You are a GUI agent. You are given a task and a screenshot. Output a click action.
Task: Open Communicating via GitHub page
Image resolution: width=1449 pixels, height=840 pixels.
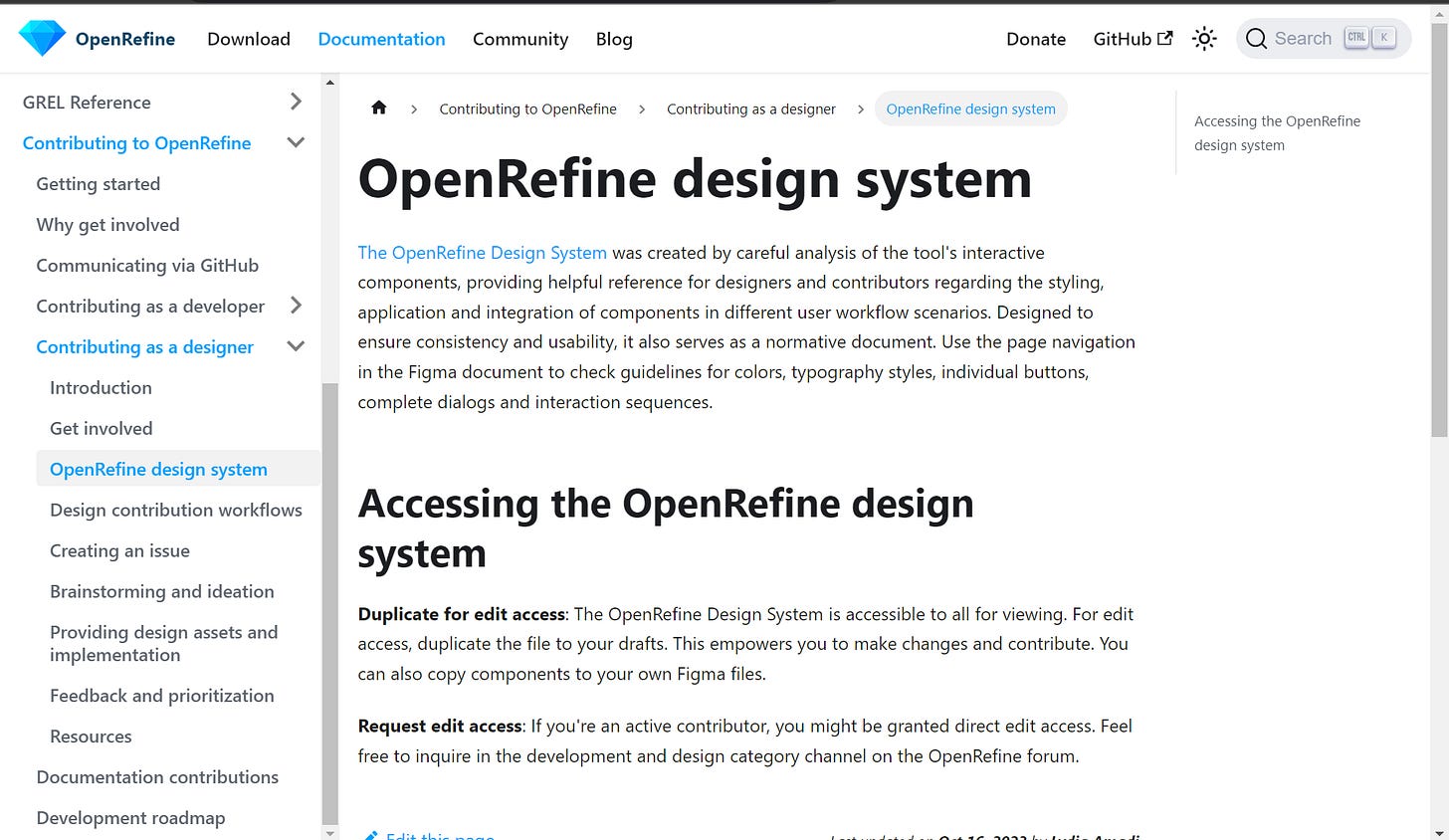147,266
